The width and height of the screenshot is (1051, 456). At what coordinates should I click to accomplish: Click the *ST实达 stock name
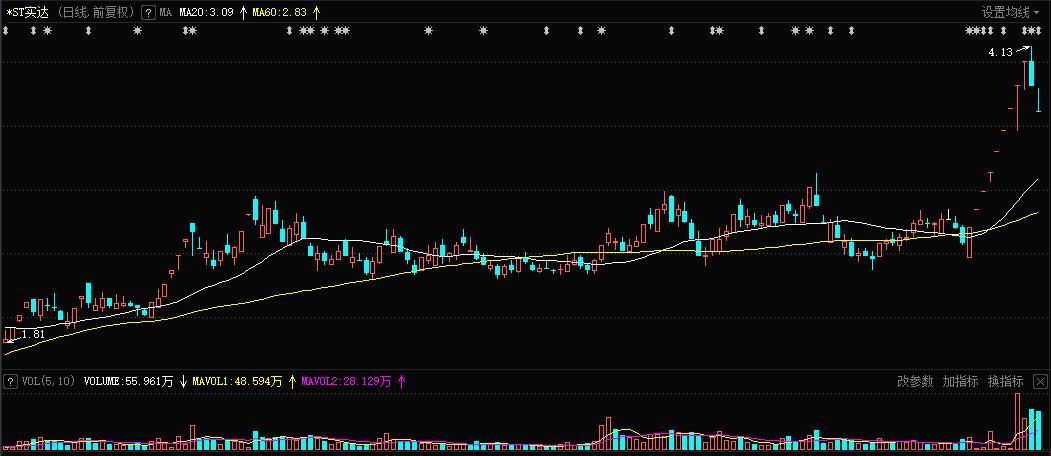[27, 13]
